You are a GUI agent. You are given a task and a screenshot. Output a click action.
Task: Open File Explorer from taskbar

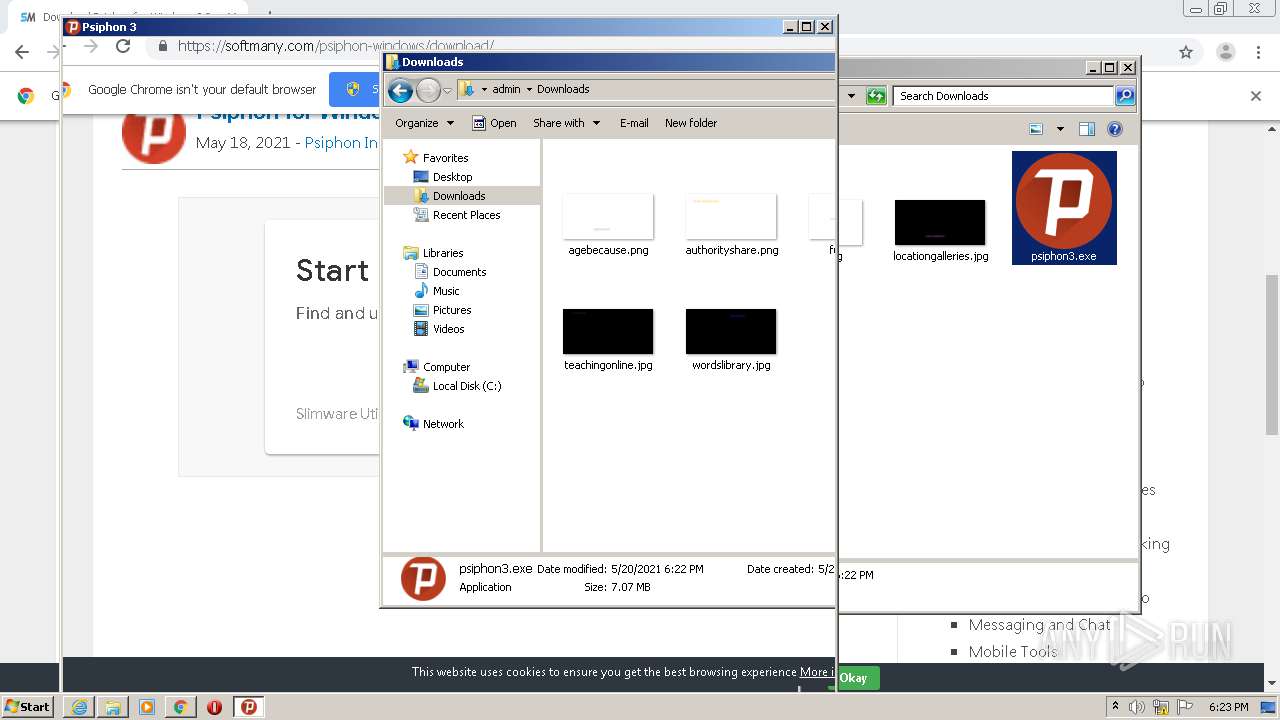112,707
